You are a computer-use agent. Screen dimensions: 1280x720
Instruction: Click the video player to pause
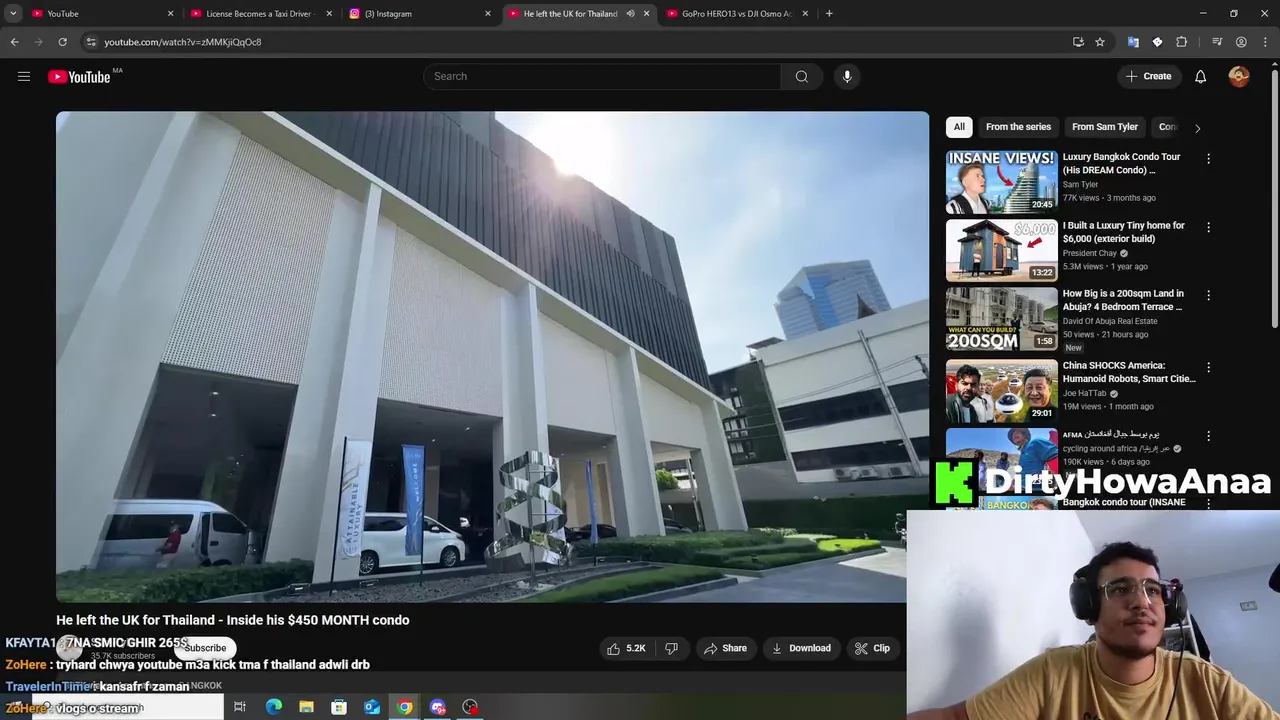[492, 357]
